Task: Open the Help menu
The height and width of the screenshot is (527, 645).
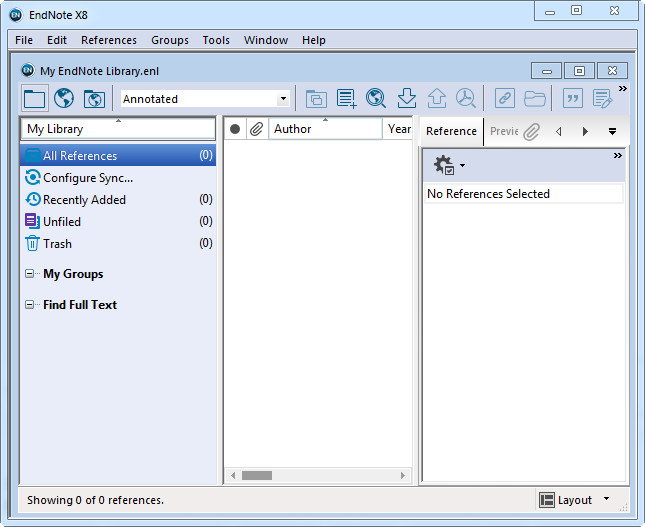Action: pos(313,40)
